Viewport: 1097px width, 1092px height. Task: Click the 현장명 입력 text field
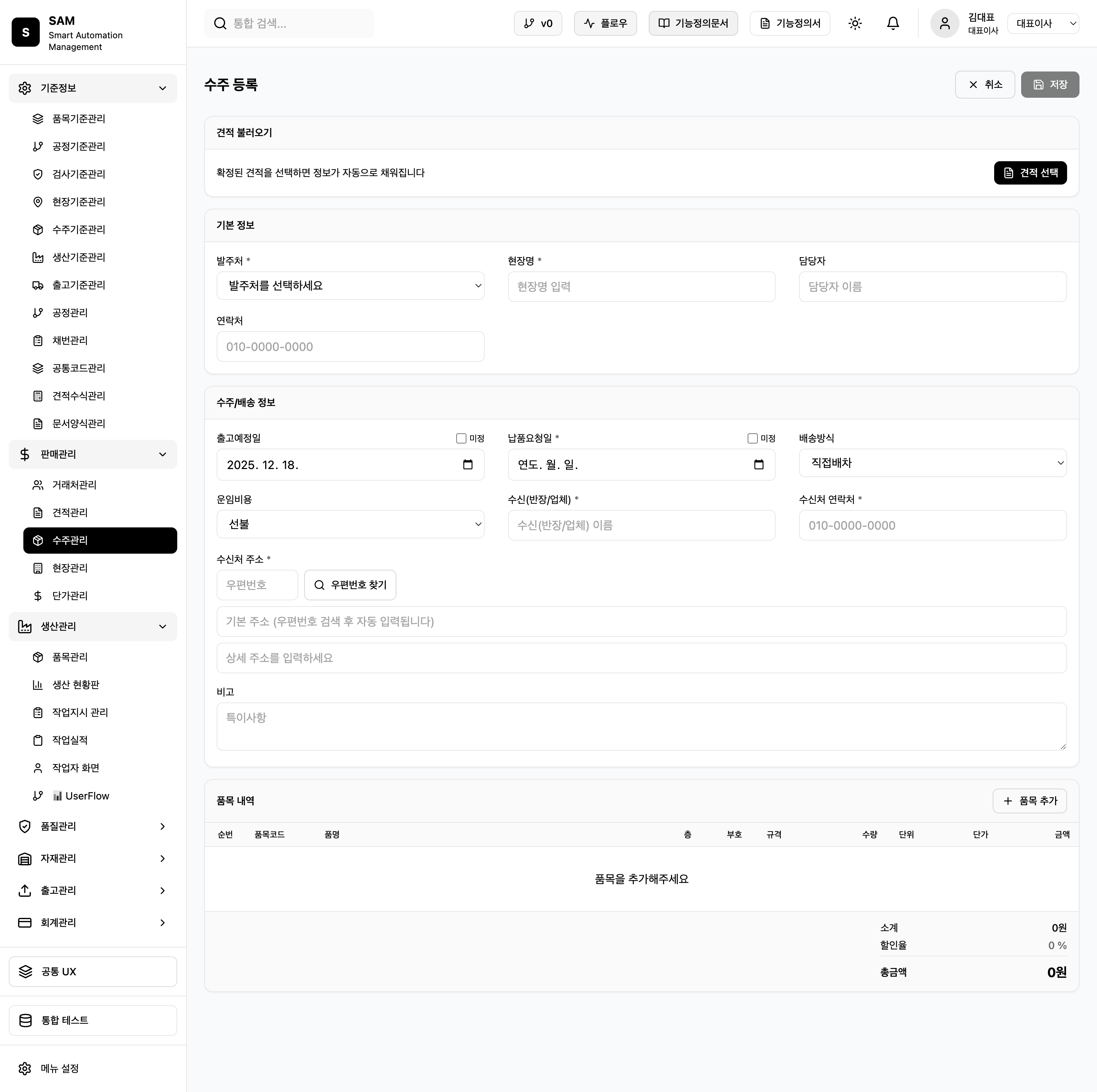click(x=641, y=287)
